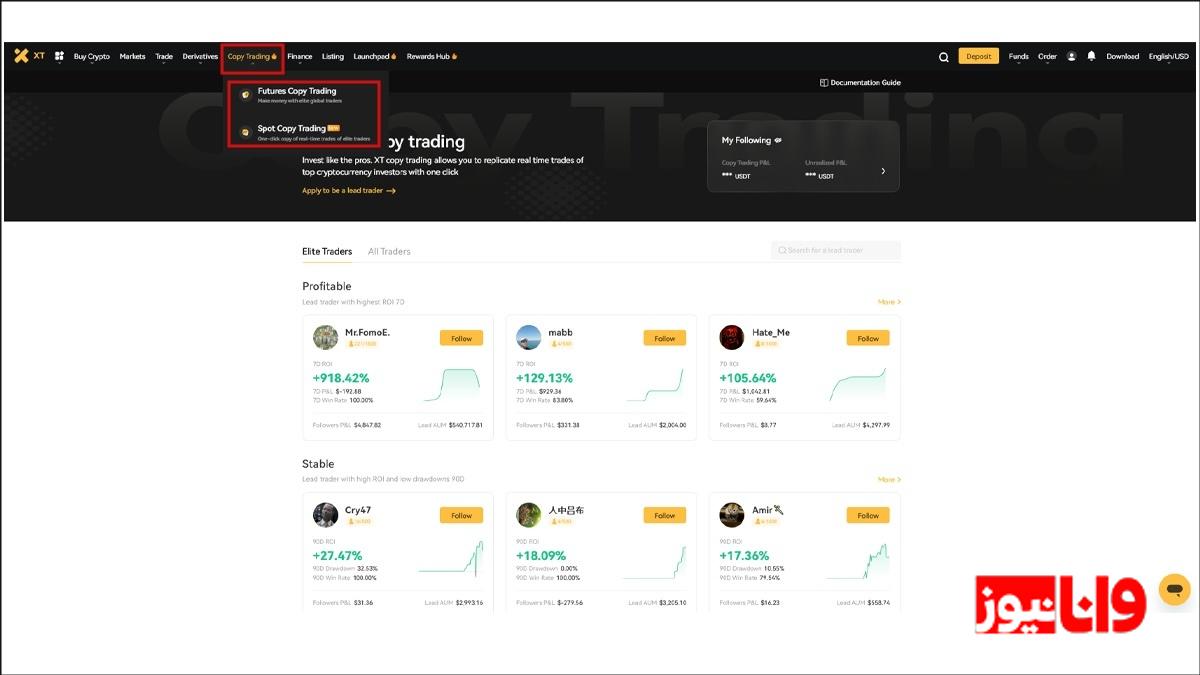This screenshot has height=675, width=1200.
Task: Follow trader Amir
Action: [x=868, y=516]
